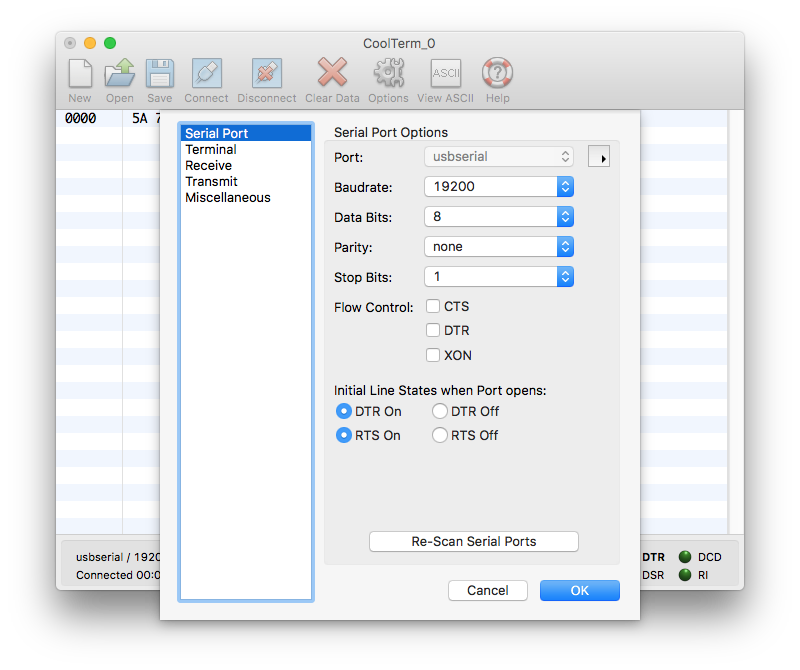Select RTS Off radio button
The width and height of the screenshot is (800, 670).
pyautogui.click(x=439, y=435)
